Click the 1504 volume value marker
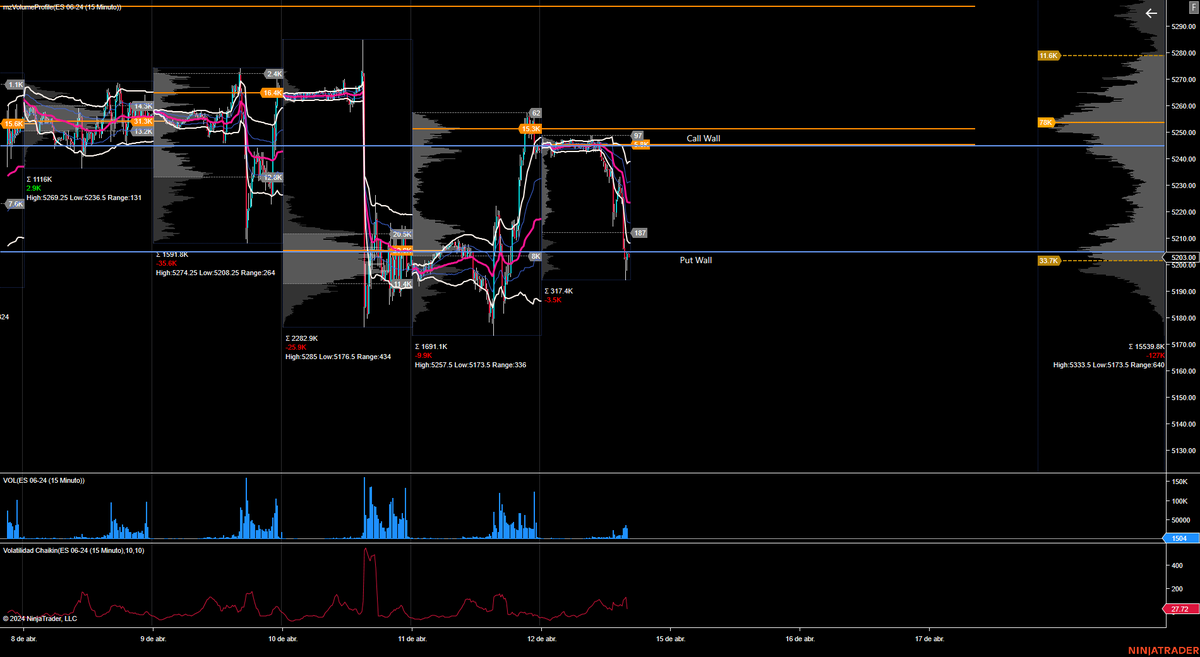 1181,538
